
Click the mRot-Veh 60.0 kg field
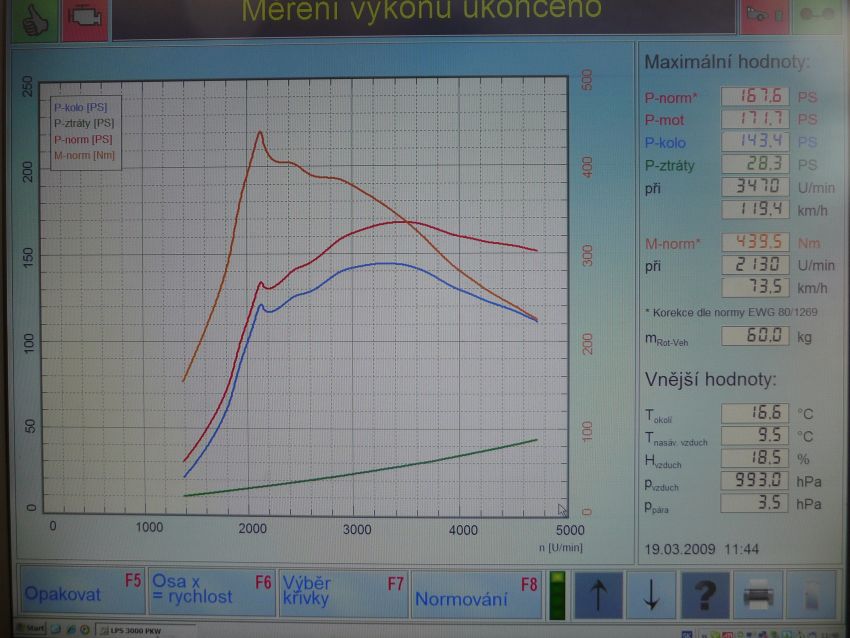point(755,336)
